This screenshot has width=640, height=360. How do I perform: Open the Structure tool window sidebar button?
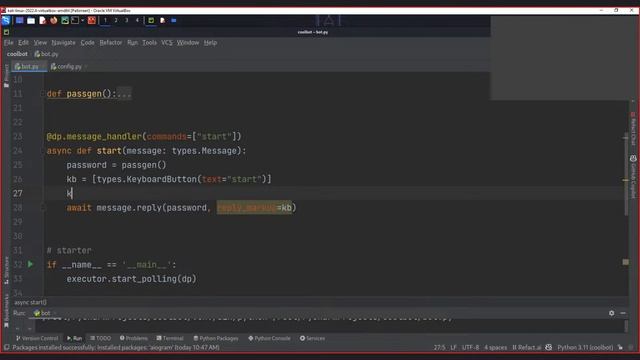[6, 270]
